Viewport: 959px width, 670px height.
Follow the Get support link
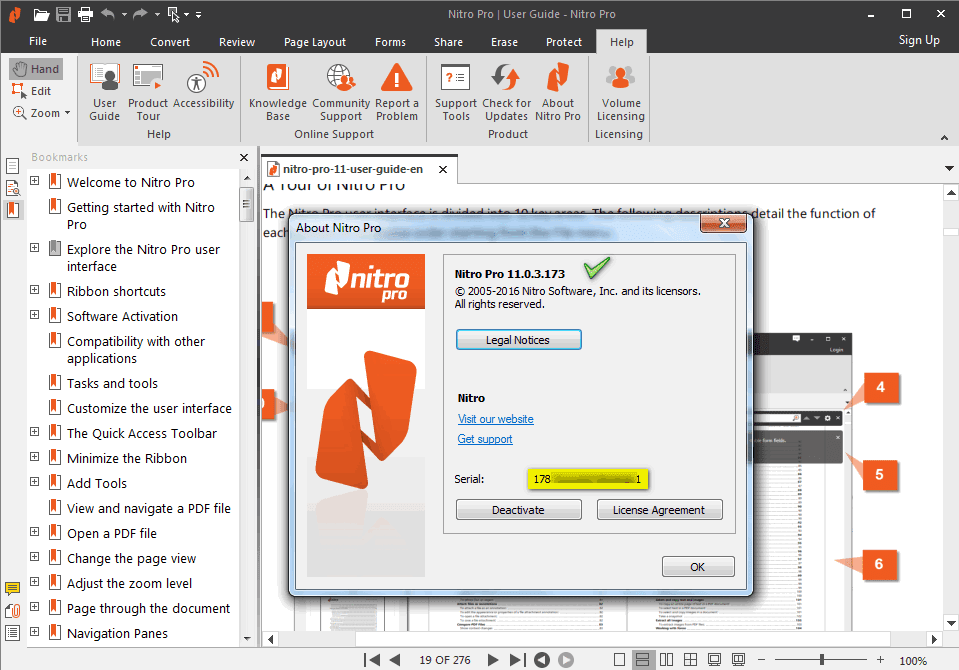[485, 439]
